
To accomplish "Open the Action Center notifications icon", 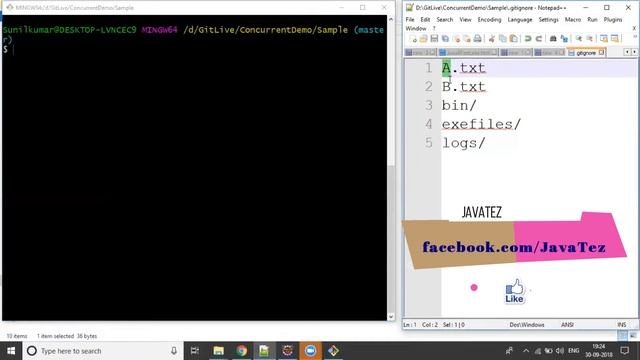I will [624, 351].
